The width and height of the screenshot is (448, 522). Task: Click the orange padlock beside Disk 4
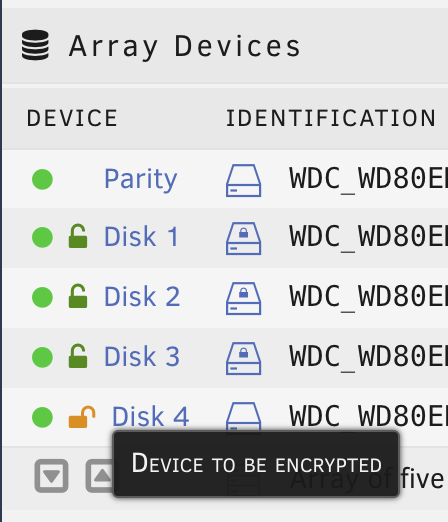tap(82, 417)
